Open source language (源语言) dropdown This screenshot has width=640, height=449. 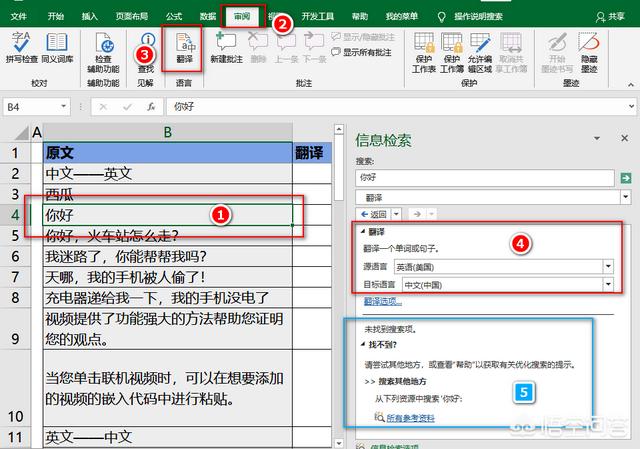tap(609, 267)
